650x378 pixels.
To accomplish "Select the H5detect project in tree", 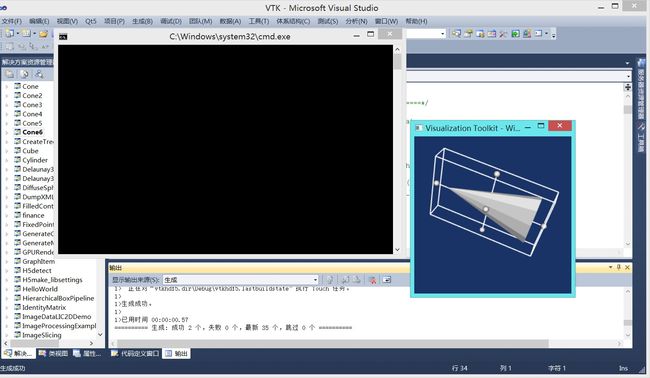I will click(x=37, y=271).
